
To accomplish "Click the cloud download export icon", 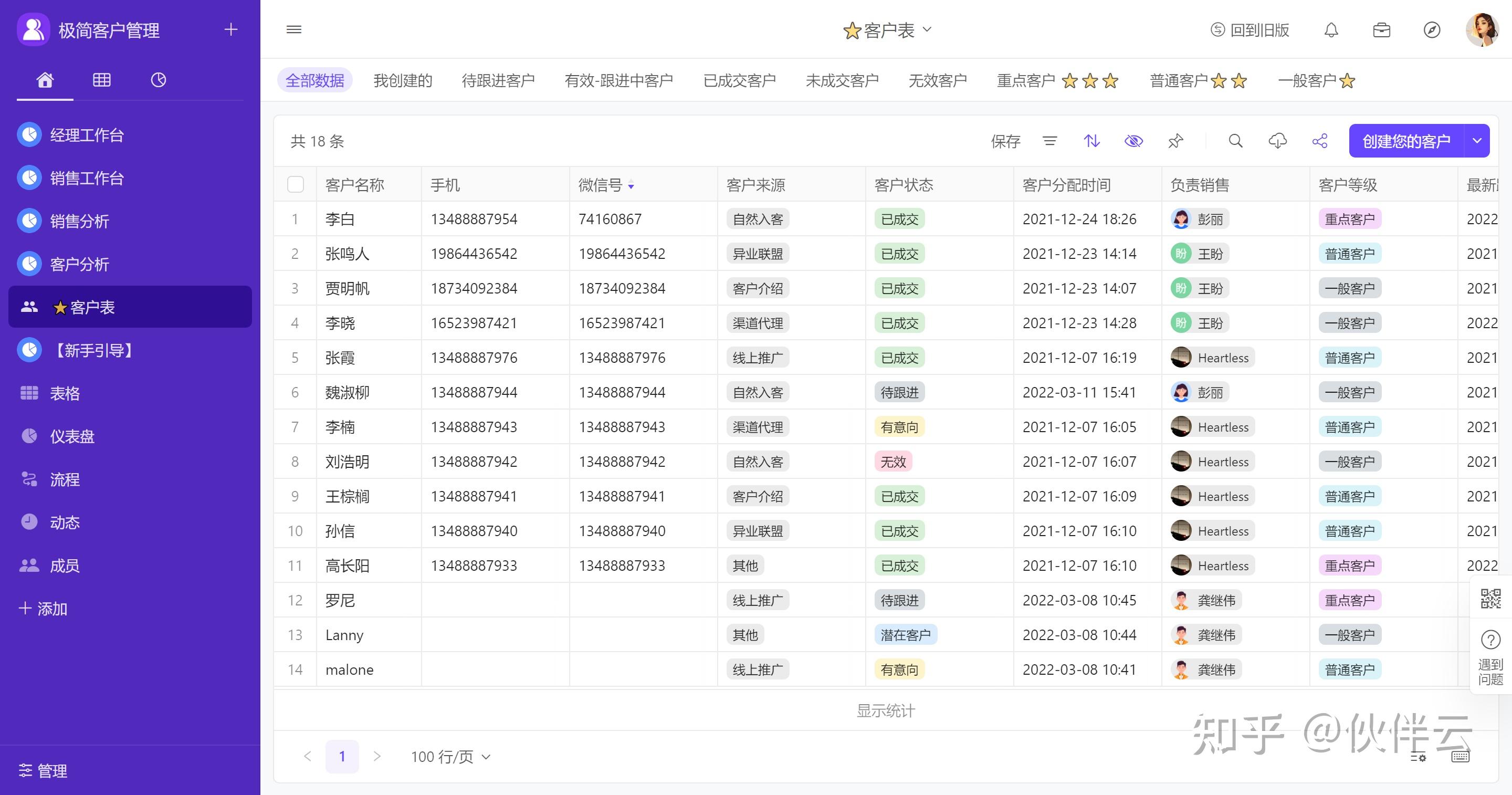I will (1278, 141).
